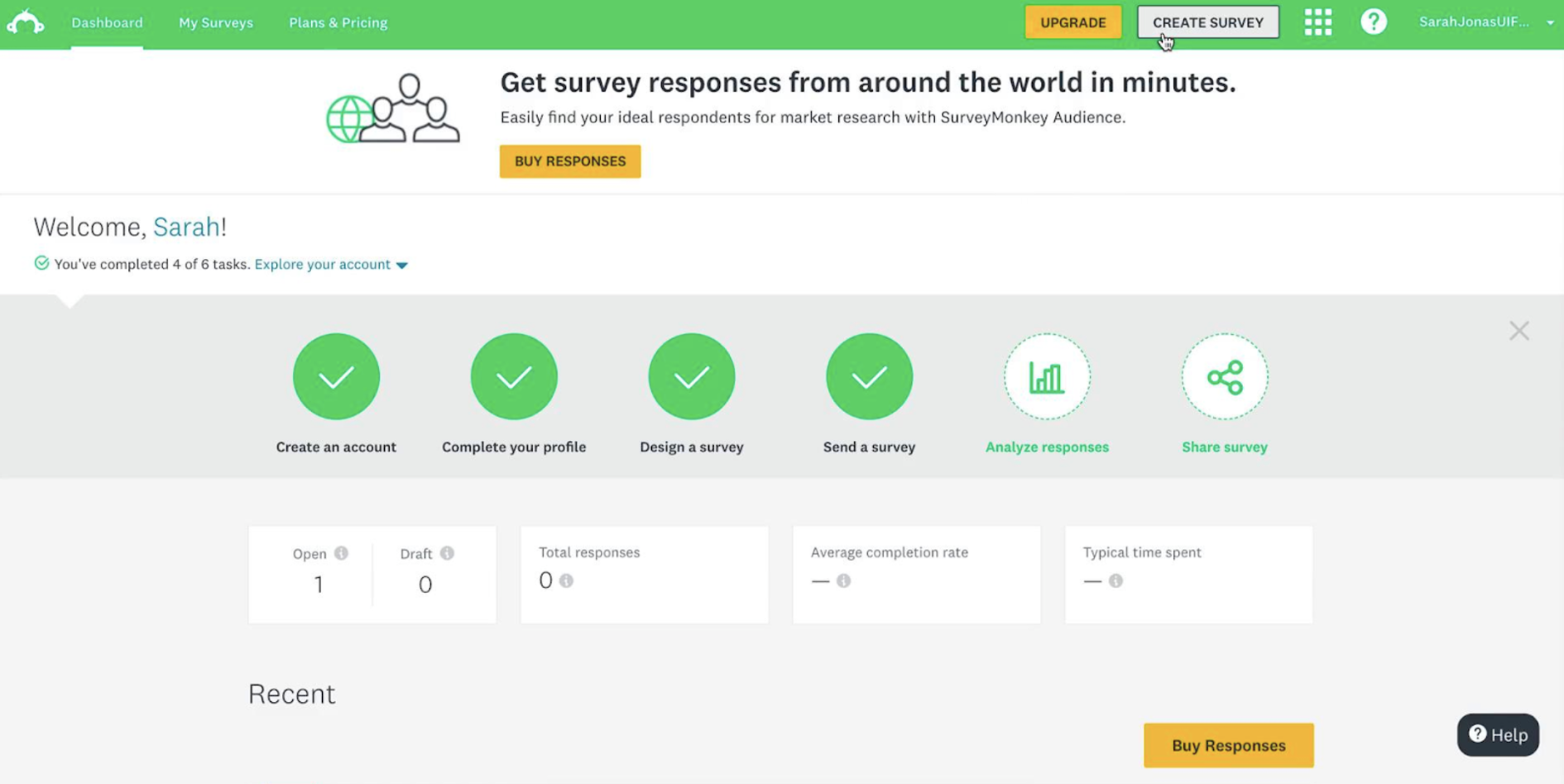
Task: Click the CREATE SURVEY button
Action: tap(1207, 22)
